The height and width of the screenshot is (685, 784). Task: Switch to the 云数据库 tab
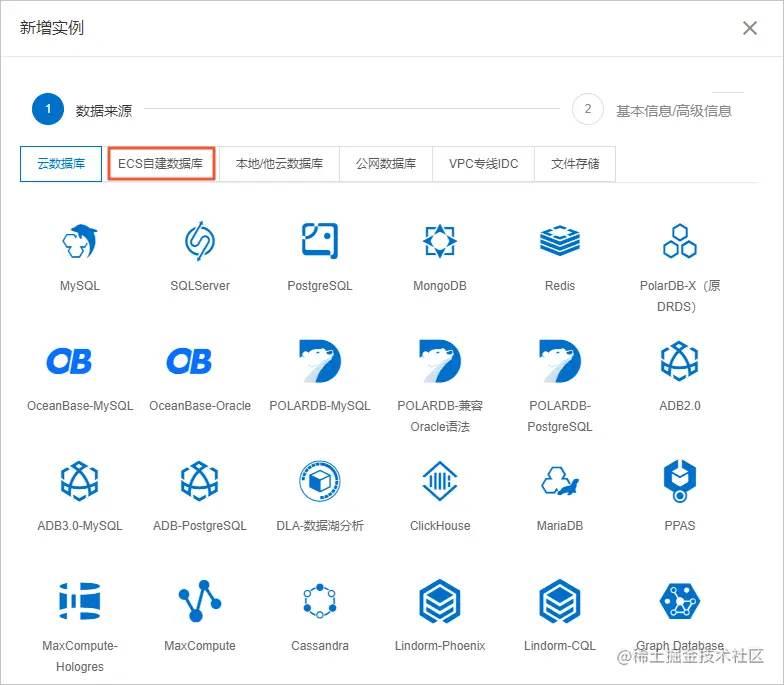point(61,164)
